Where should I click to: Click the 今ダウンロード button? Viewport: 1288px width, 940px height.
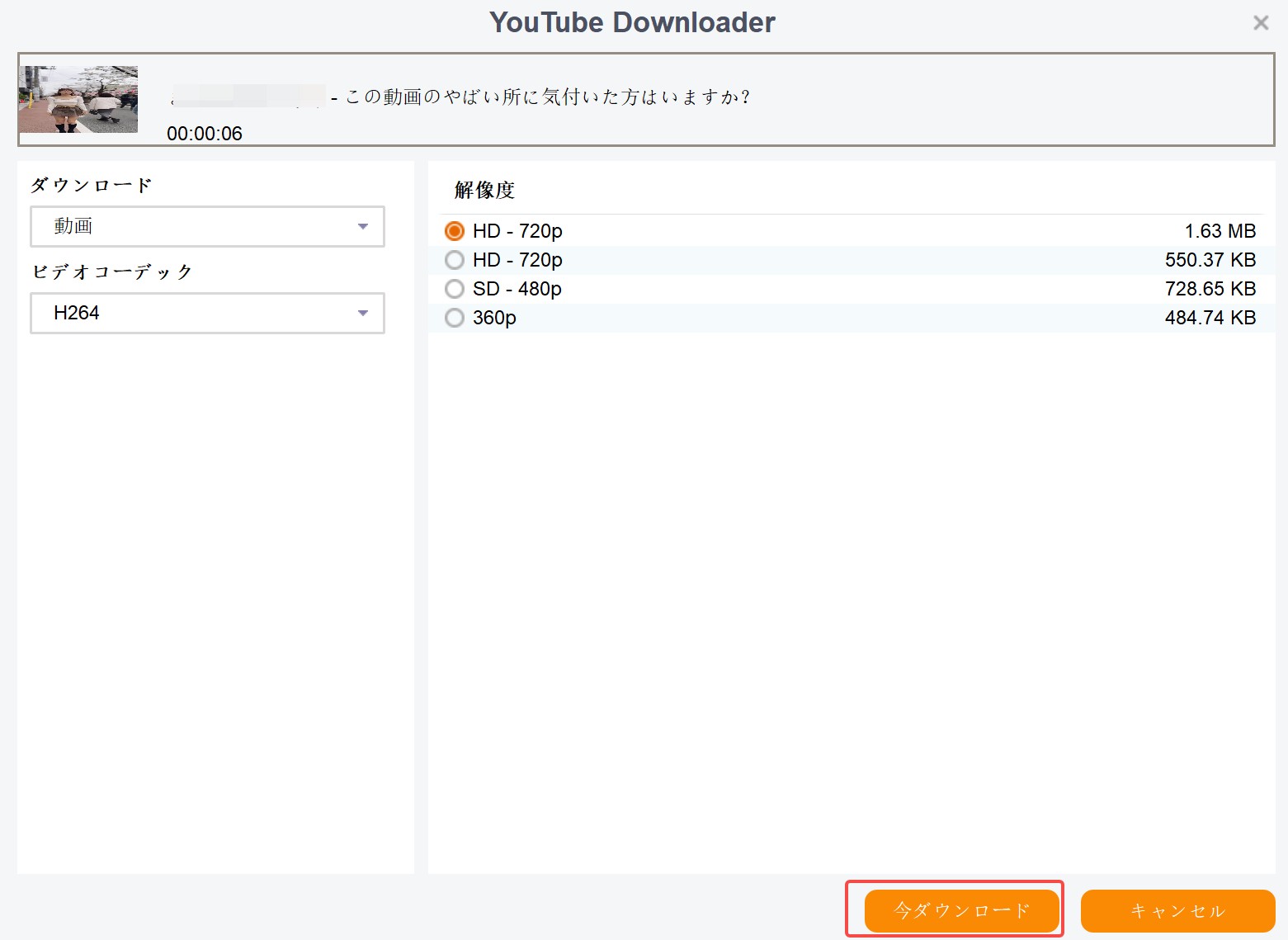(961, 910)
